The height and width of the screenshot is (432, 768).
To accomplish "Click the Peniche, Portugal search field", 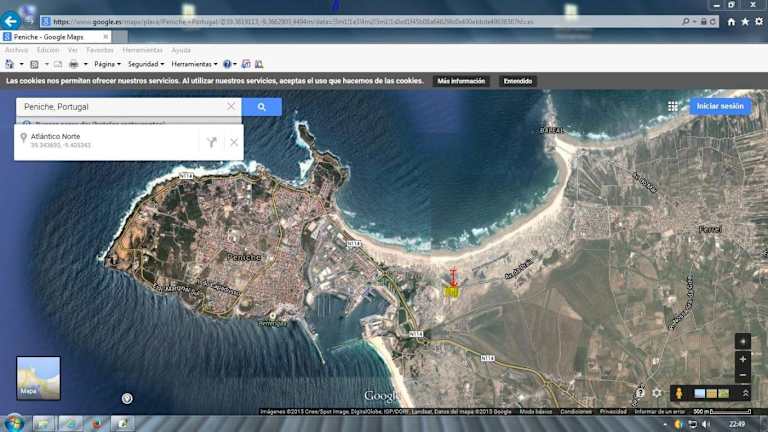I will click(120, 107).
